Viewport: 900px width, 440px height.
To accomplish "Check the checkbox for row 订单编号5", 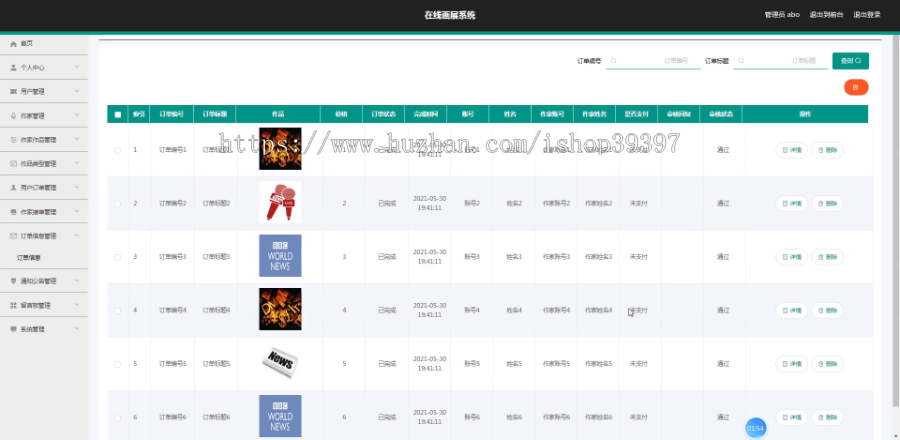I will (x=118, y=364).
